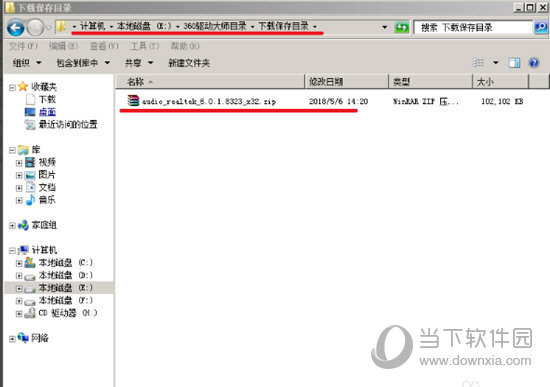550x387 pixels.
Task: Open the 查看(V) menu
Action: 104,46
